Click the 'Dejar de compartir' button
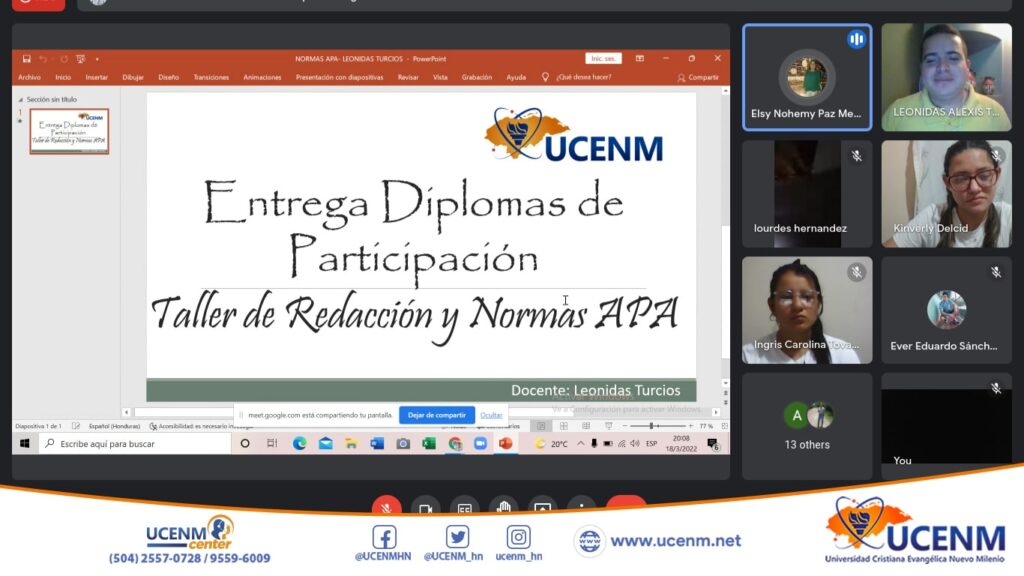This screenshot has width=1024, height=576. point(437,414)
